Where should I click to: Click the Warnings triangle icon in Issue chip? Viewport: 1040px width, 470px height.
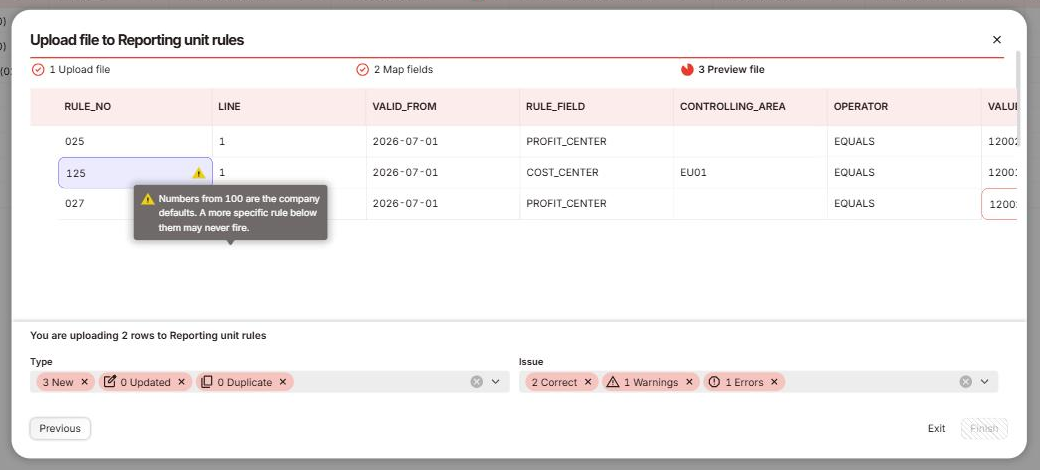[613, 381]
